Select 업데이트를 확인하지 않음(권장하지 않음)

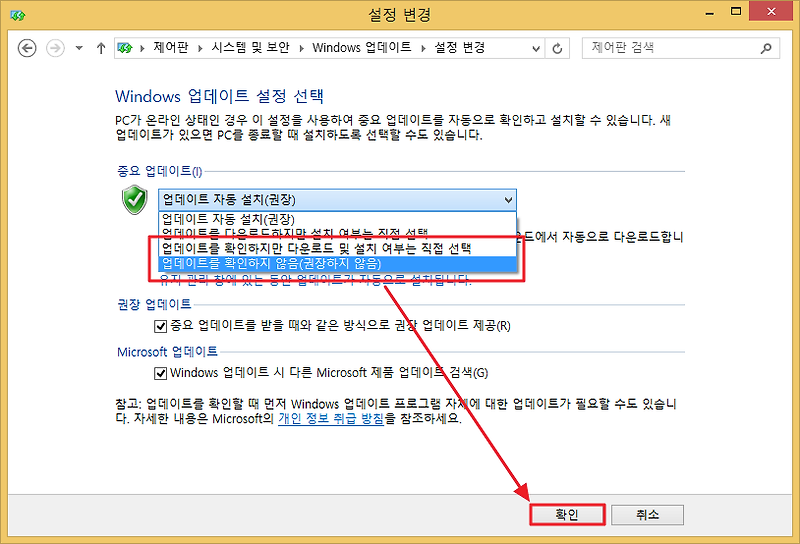(x=337, y=263)
